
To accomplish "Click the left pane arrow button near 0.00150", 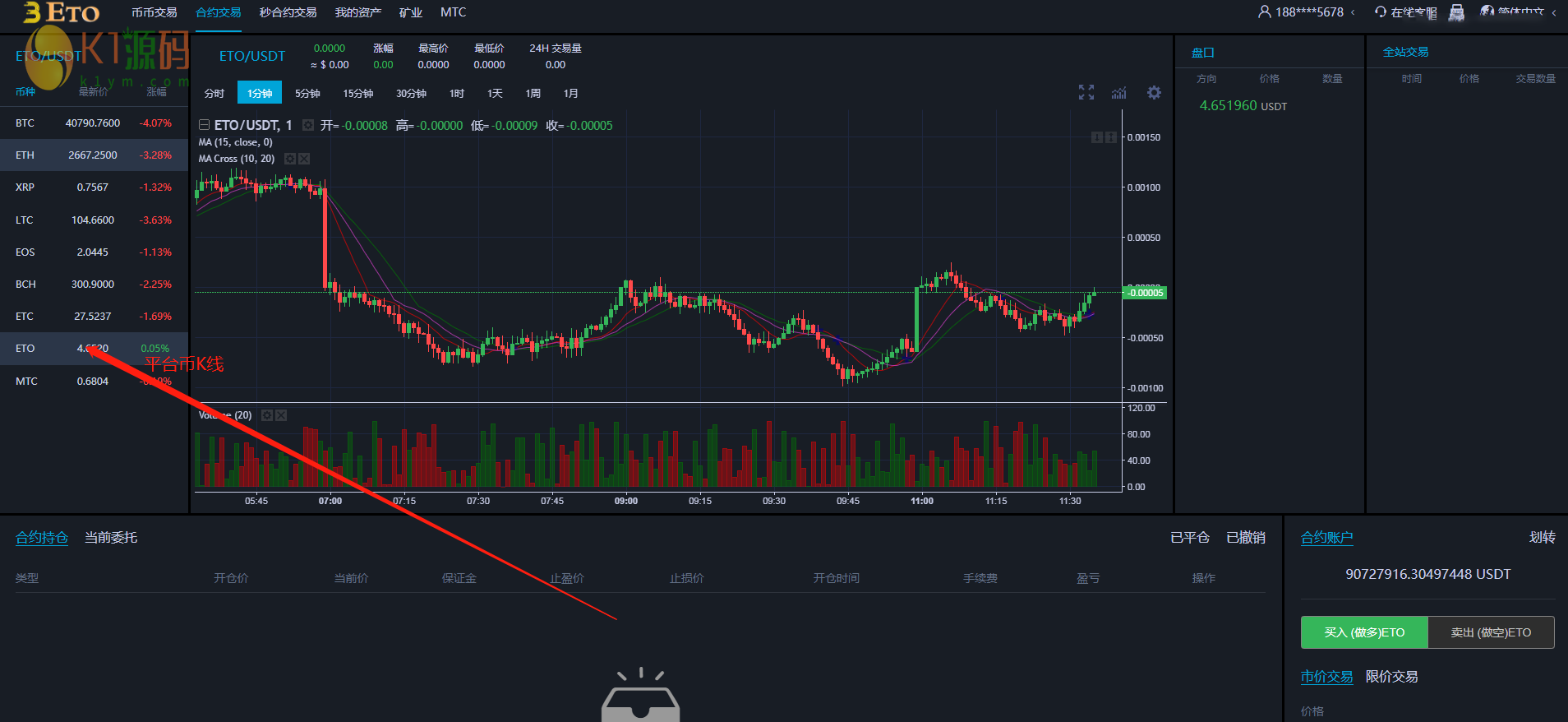I will coord(1096,137).
